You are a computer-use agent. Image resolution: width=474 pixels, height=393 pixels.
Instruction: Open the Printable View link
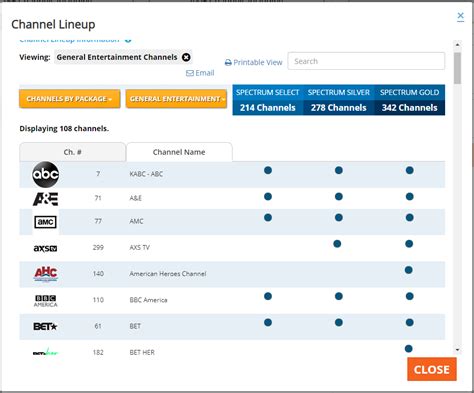(x=254, y=62)
